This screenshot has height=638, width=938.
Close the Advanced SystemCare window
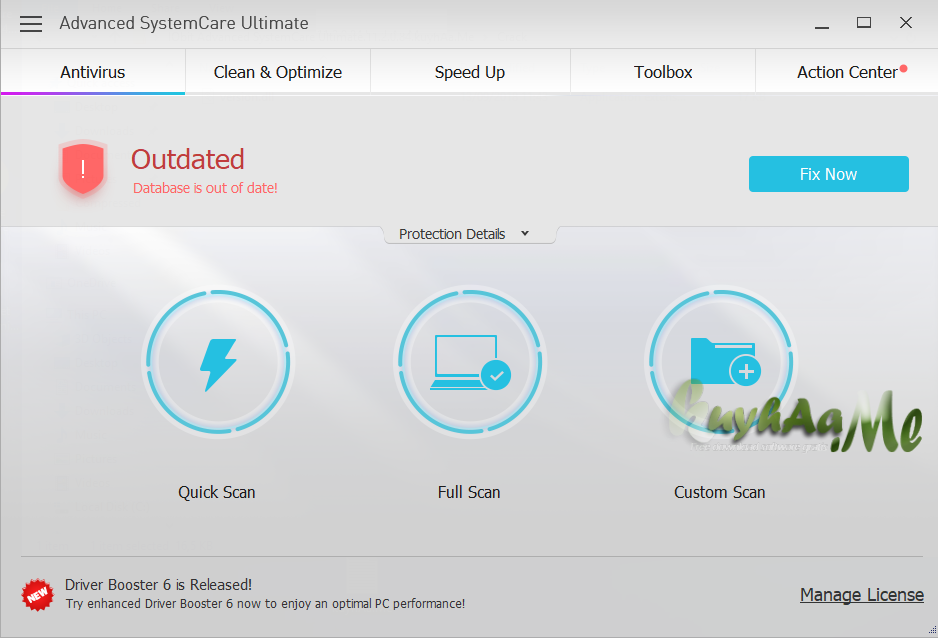pyautogui.click(x=906, y=23)
